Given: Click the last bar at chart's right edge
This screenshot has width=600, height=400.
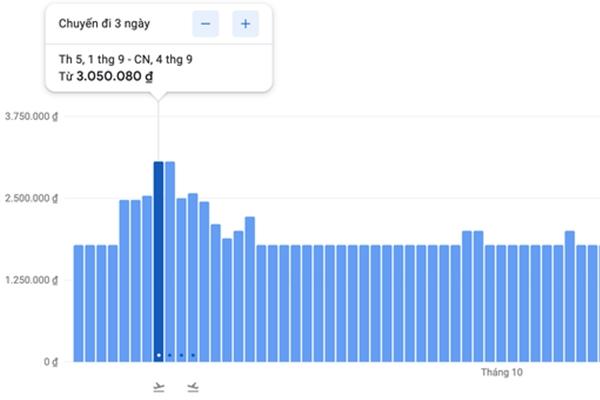Looking at the screenshot, I should 593,302.
